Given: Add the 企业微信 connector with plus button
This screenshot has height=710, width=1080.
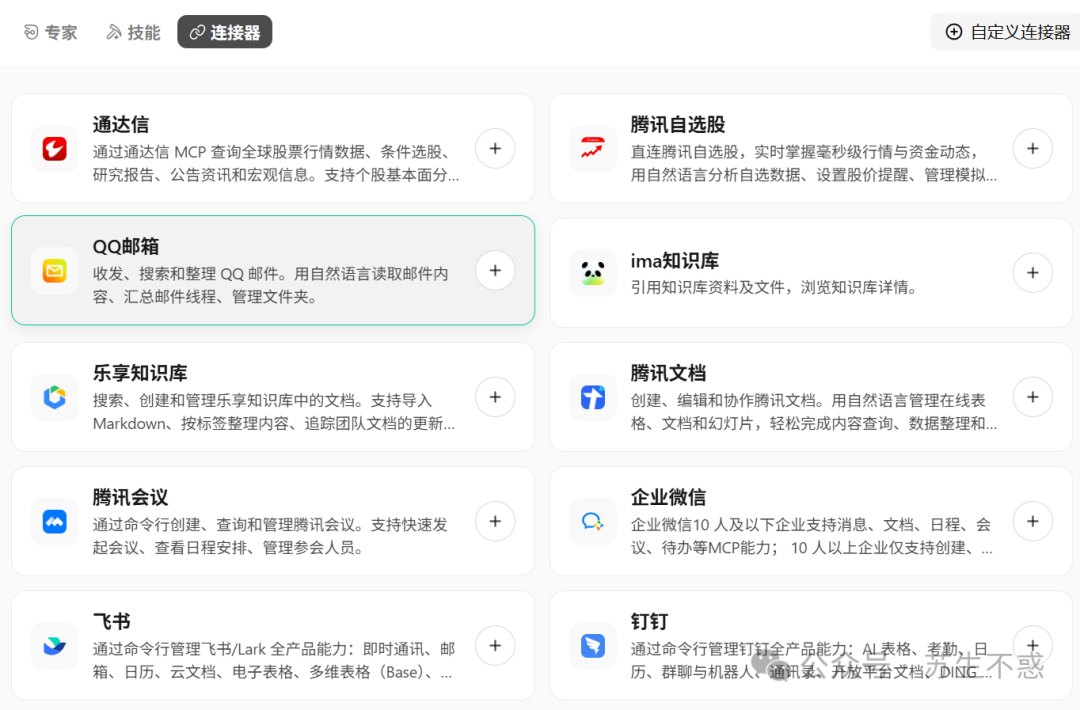Looking at the screenshot, I should point(1032,521).
